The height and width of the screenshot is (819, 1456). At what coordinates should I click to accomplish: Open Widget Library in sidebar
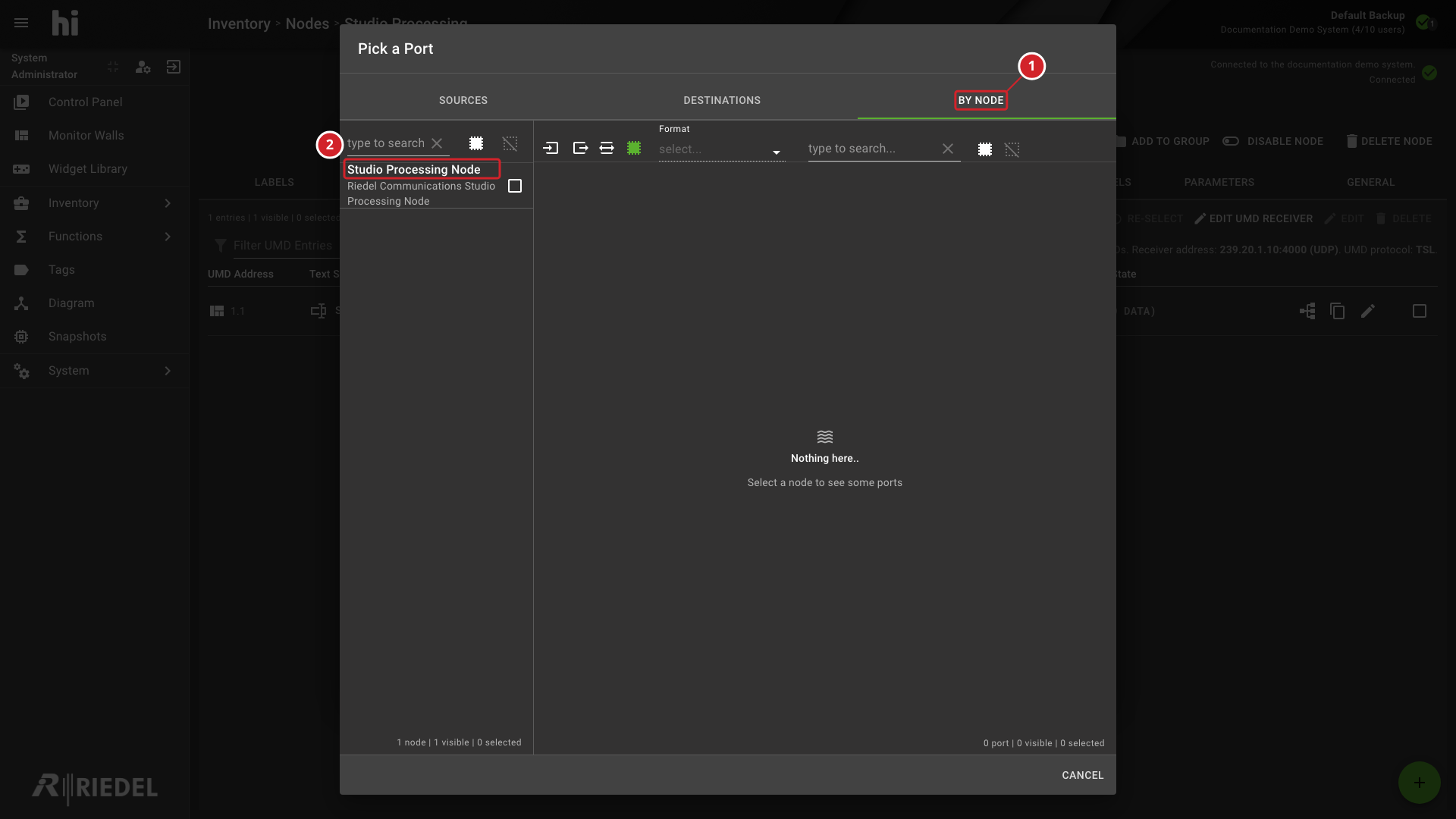94,169
